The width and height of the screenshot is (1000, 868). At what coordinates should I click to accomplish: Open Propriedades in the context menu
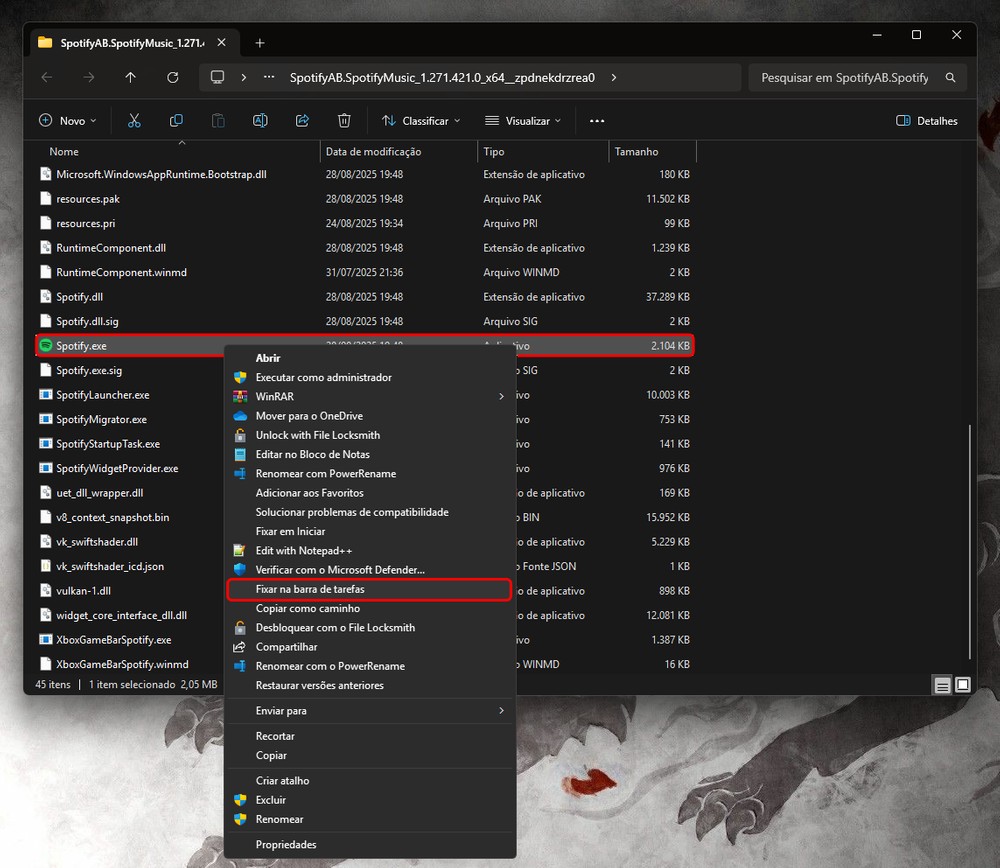click(x=286, y=845)
